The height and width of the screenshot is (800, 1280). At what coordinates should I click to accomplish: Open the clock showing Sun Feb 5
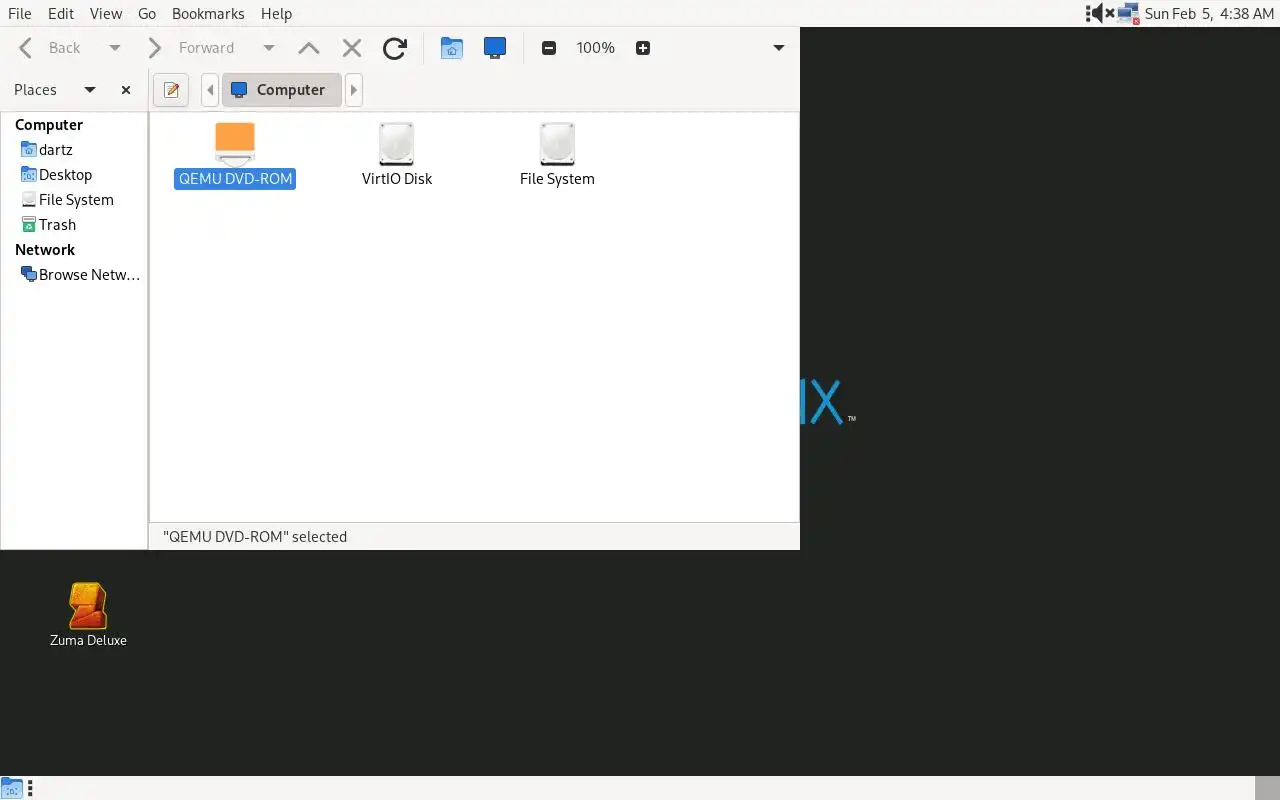[1209, 13]
